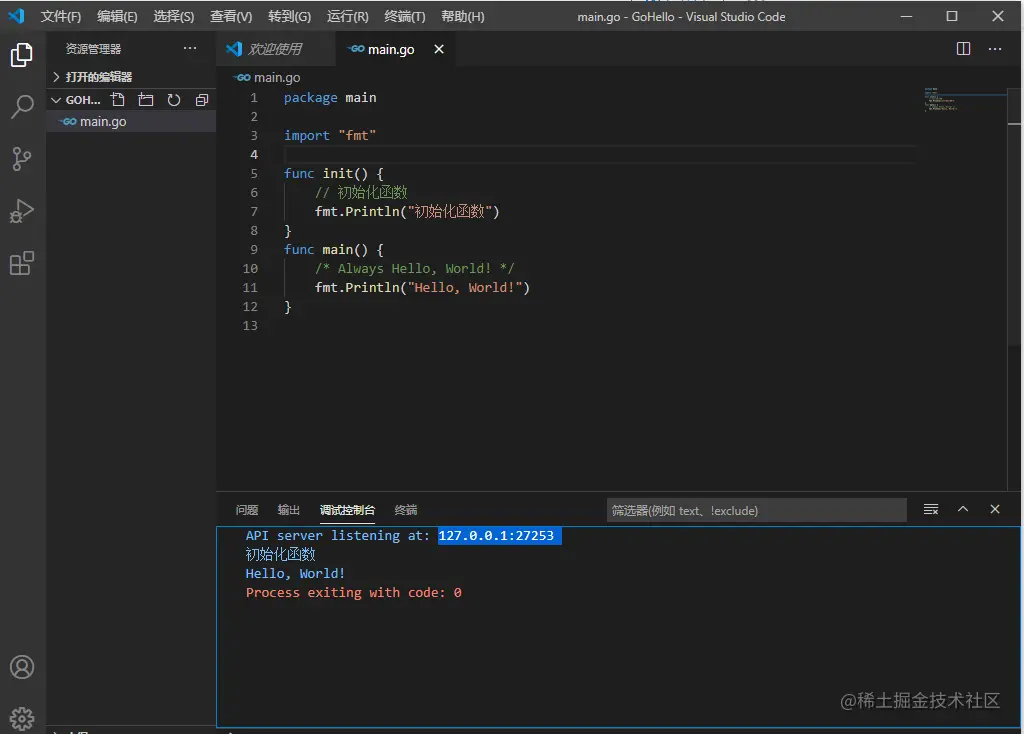Viewport: 1024px width, 734px height.
Task: Open the Search view icon
Action: (22, 107)
